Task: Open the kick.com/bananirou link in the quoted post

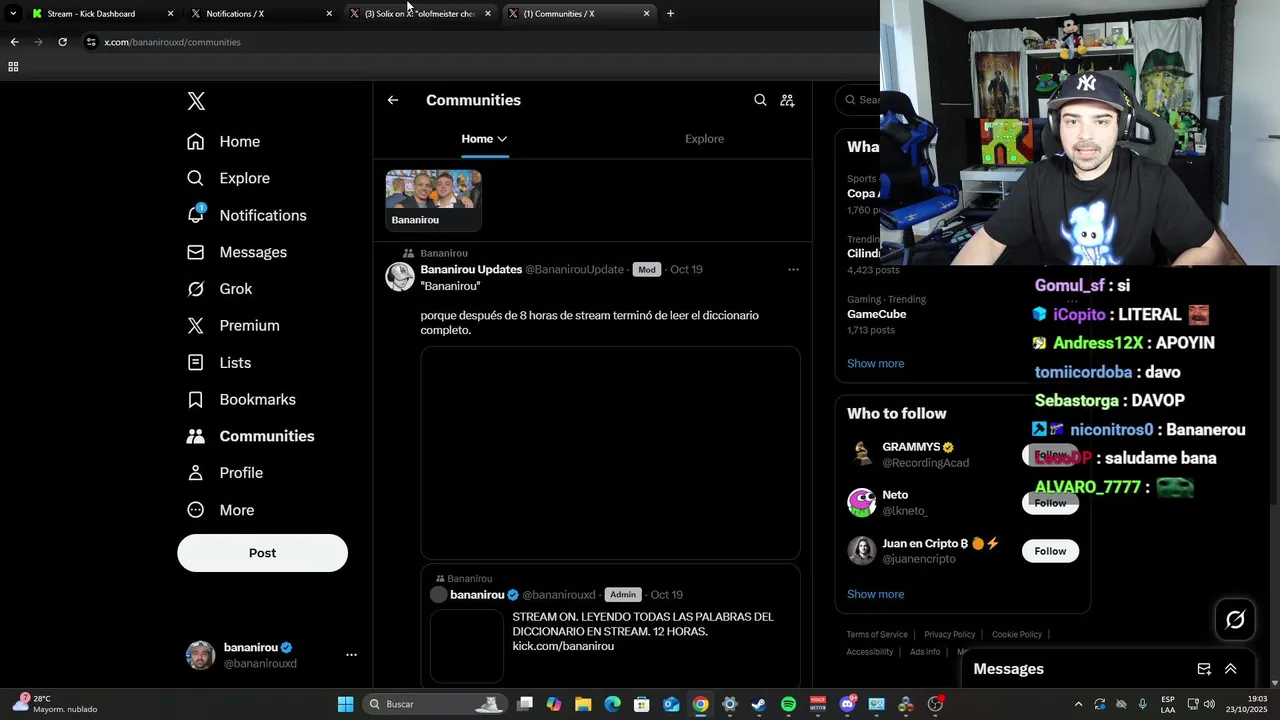Action: point(563,647)
